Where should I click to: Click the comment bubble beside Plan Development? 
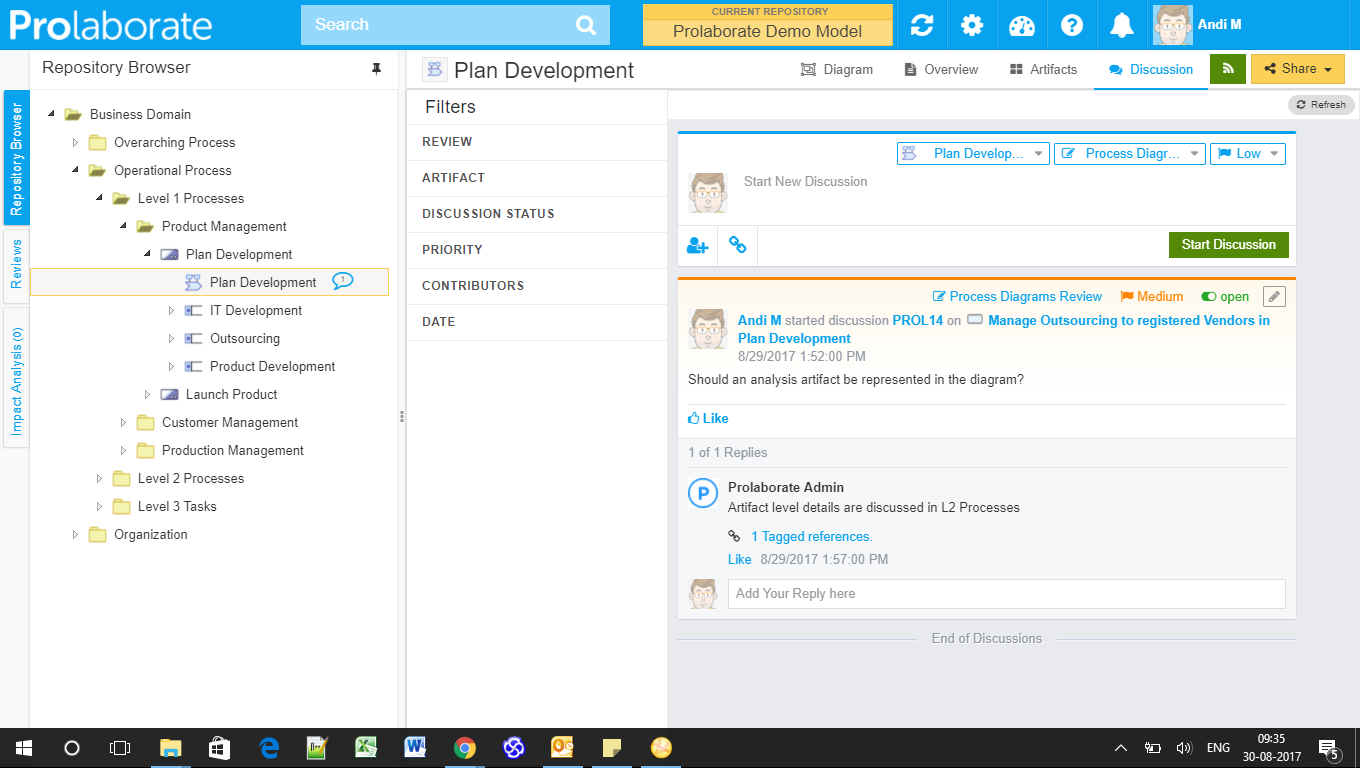click(x=342, y=281)
